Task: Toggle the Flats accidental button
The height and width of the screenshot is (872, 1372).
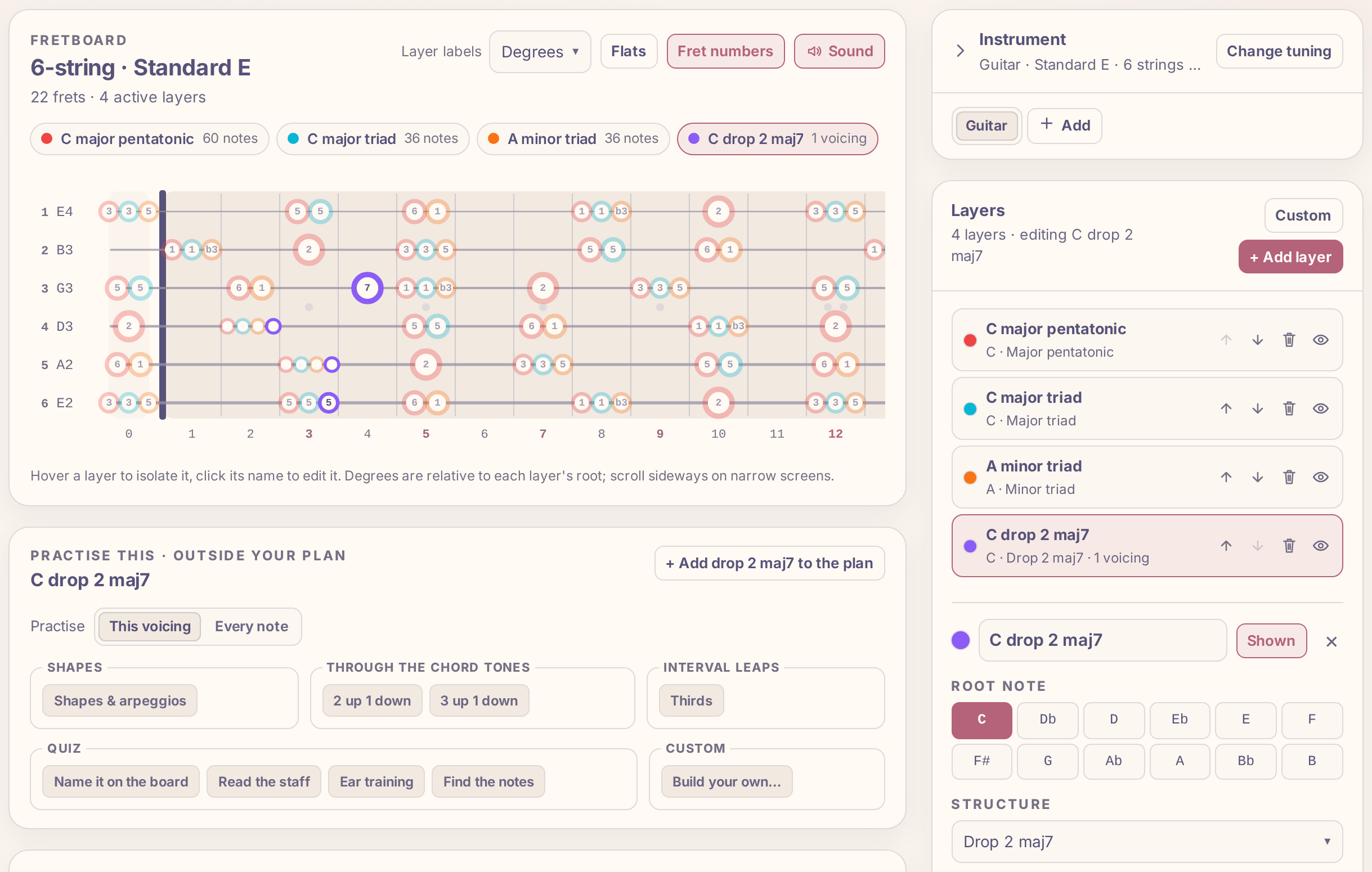Action: (x=629, y=51)
